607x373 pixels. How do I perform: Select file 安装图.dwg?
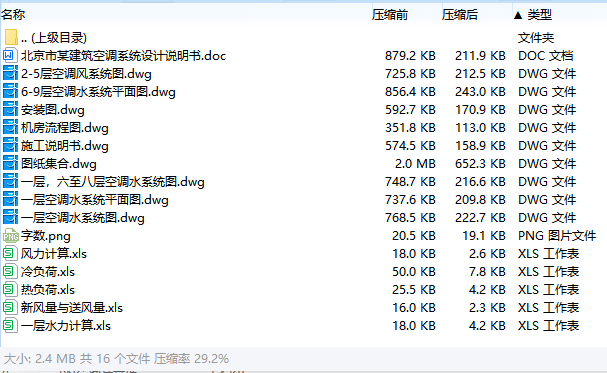tap(52, 110)
